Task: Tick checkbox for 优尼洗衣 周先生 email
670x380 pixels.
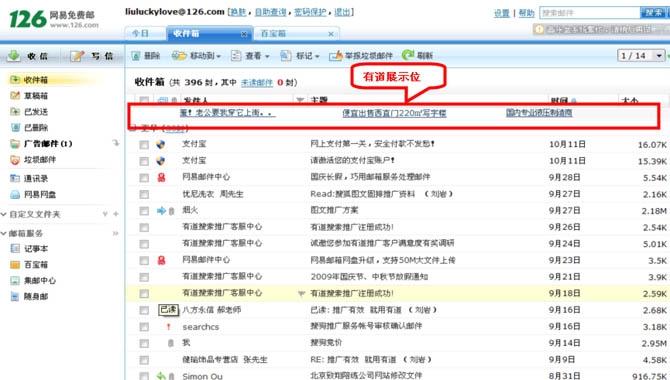Action: click(x=144, y=194)
